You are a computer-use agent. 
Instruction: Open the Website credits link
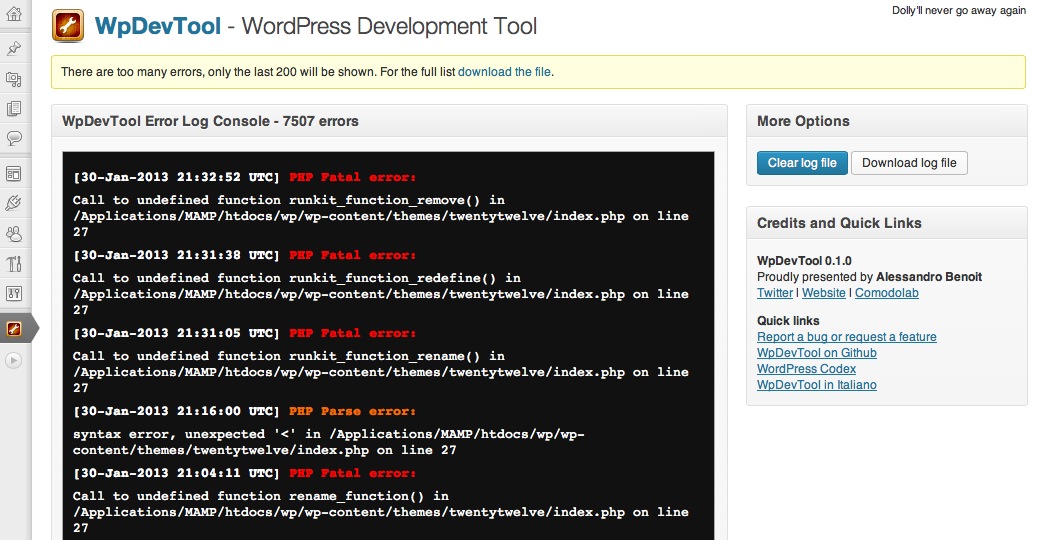click(x=824, y=292)
